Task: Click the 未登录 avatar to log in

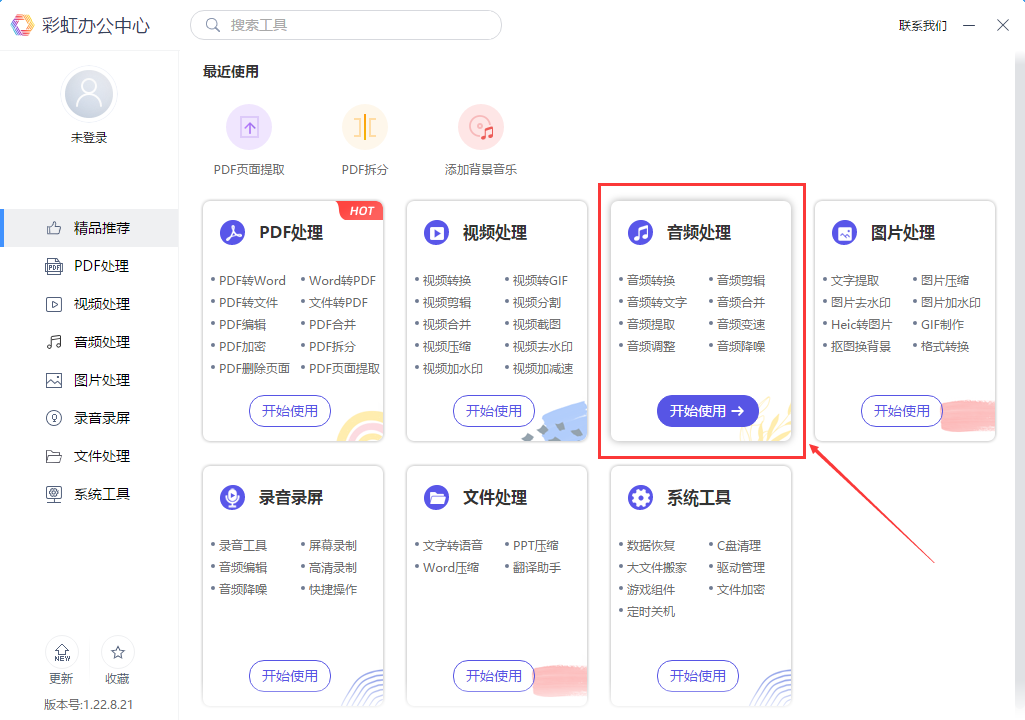Action: [88, 92]
